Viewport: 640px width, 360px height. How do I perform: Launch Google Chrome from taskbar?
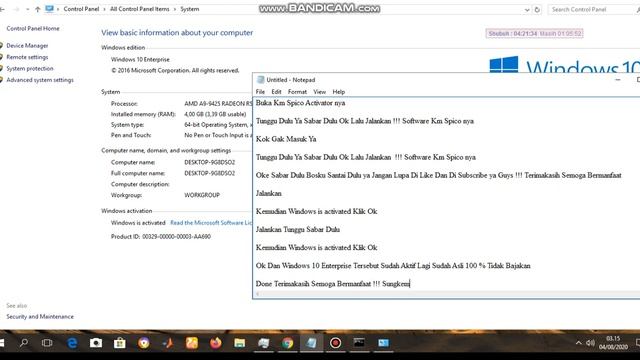[x=288, y=343]
